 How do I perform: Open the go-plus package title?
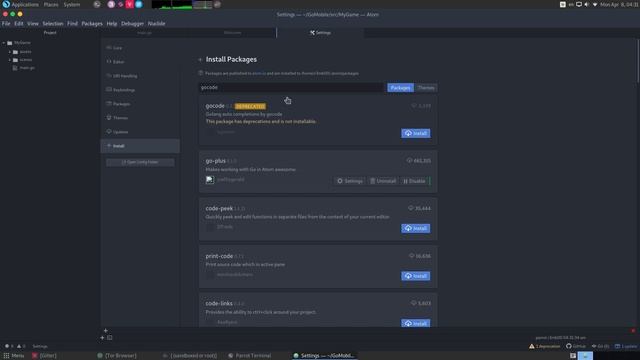coord(216,161)
